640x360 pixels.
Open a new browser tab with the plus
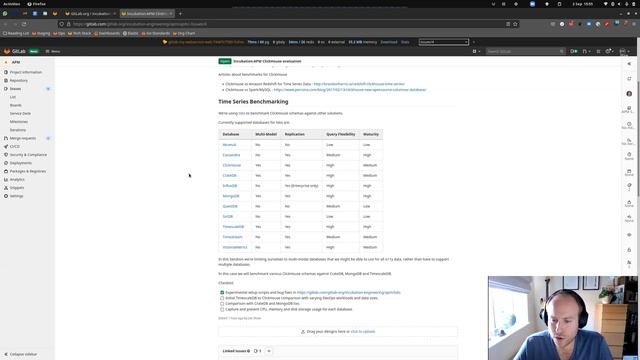(x=180, y=14)
